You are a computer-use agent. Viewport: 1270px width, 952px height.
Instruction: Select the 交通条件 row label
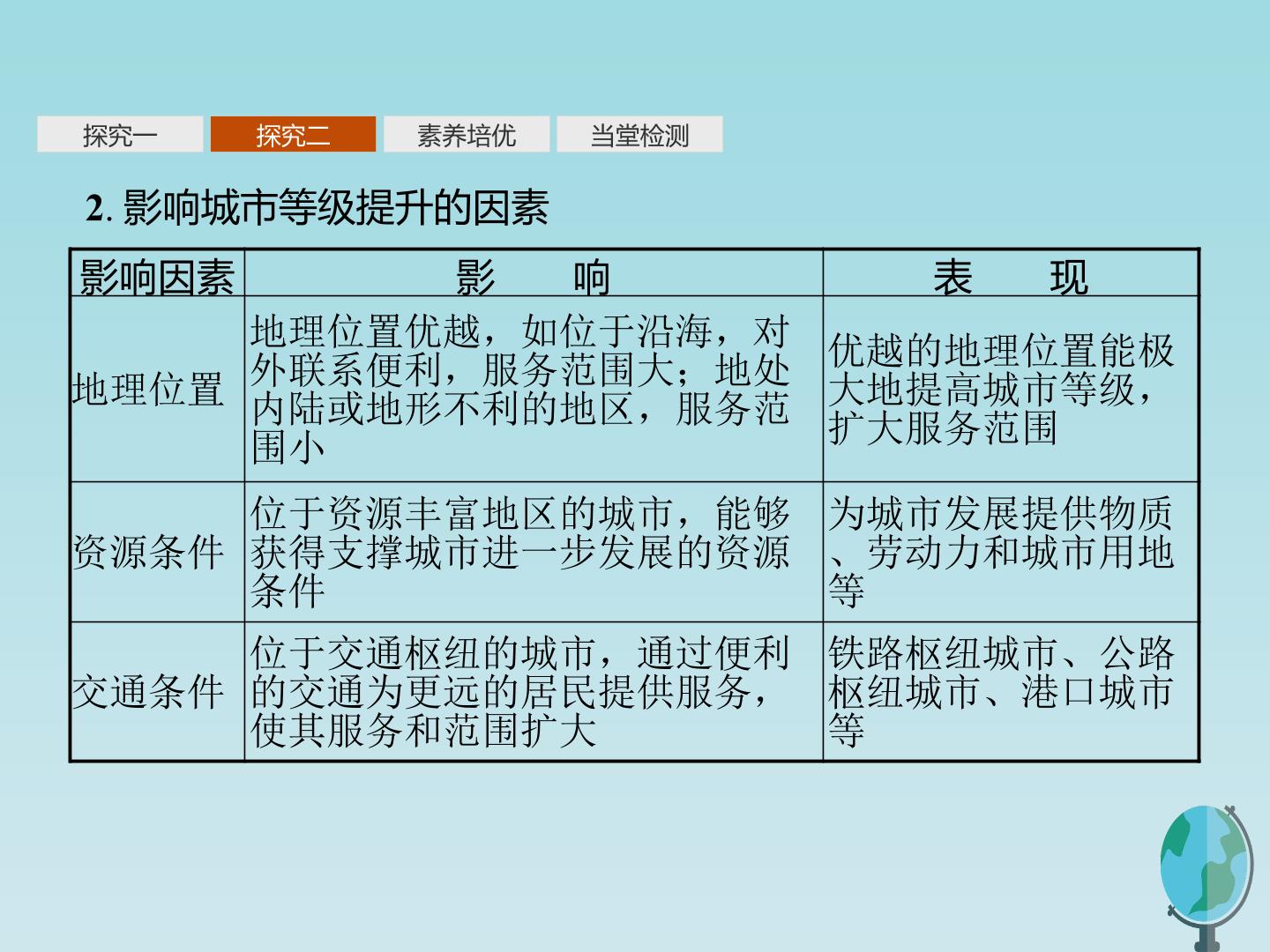[x=157, y=691]
